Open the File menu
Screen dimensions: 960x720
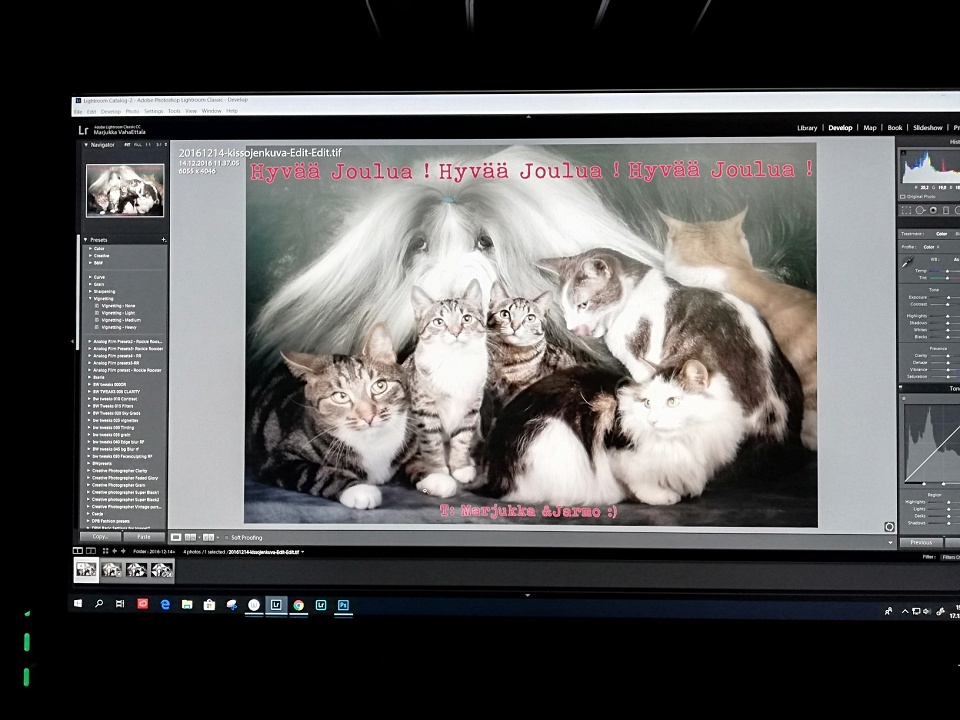[x=78, y=111]
